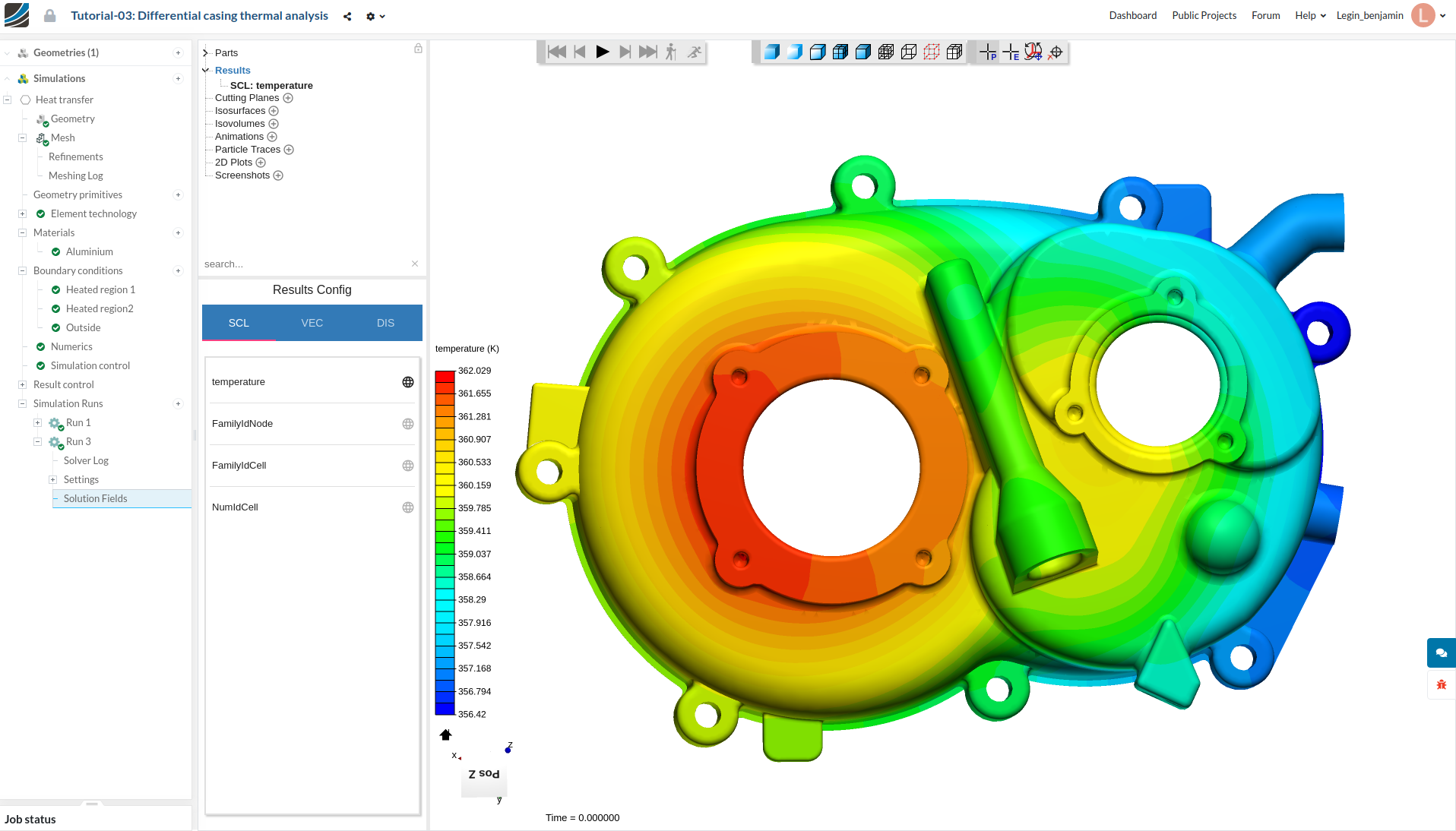Select the solid surface display icon
Image resolution: width=1456 pixels, height=831 pixels.
pos(772,52)
